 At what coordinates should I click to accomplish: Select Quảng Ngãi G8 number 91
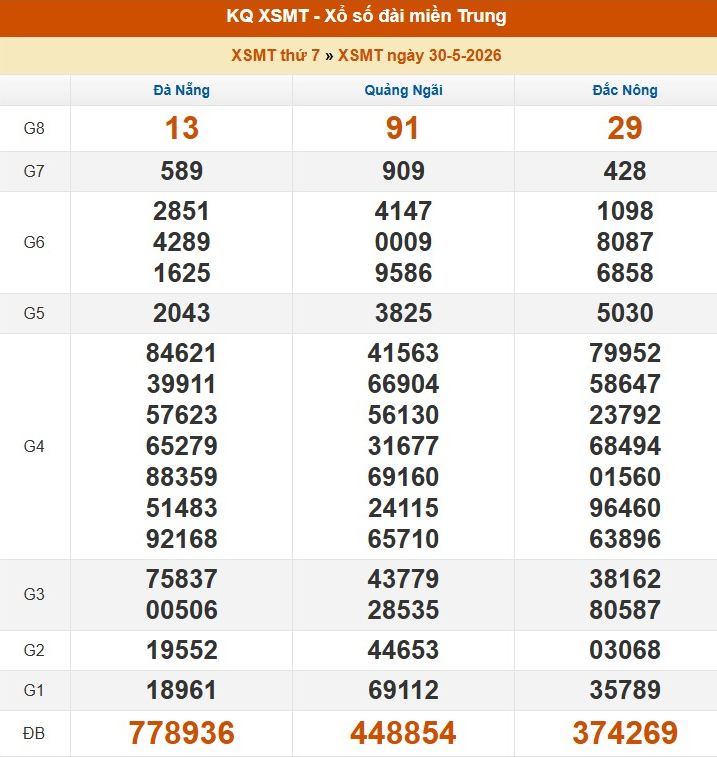402,128
